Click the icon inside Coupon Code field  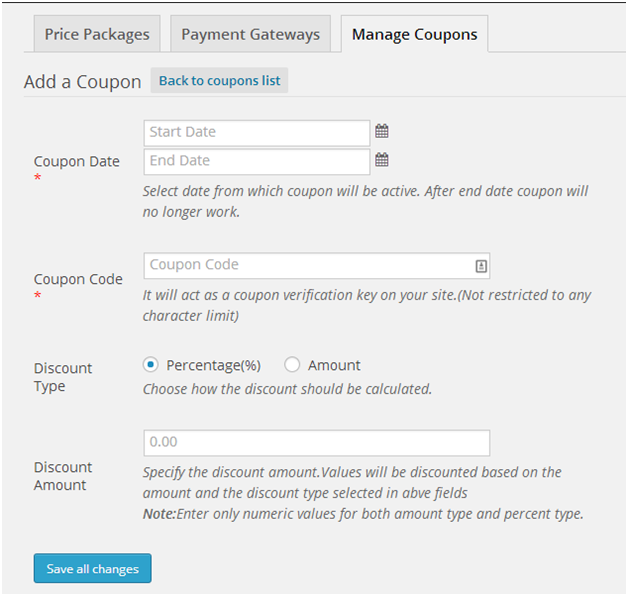[480, 266]
